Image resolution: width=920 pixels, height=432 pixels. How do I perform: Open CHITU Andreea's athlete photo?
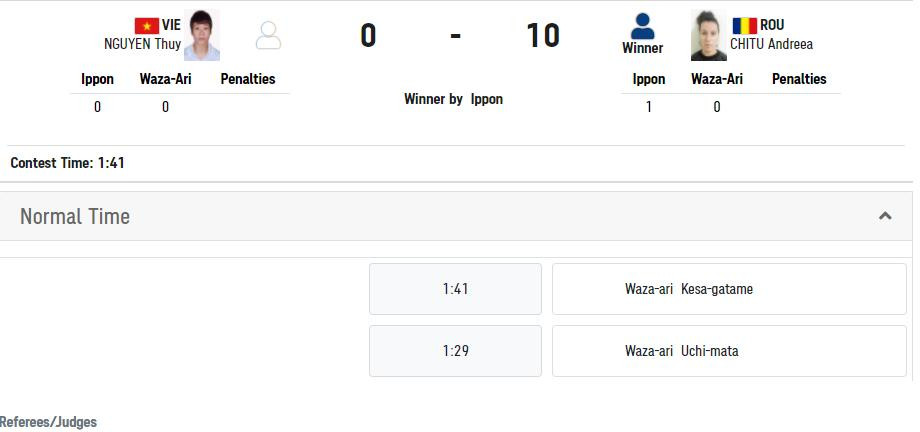708,37
